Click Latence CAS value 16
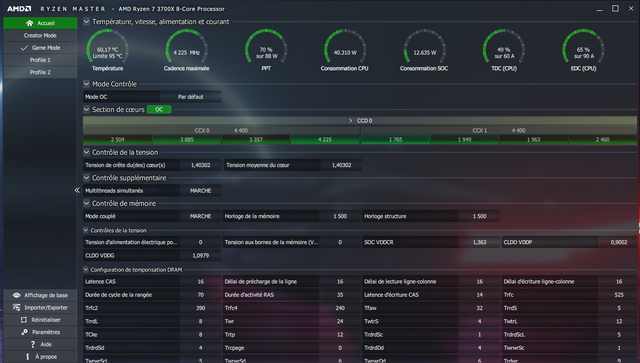Screen dimensions: 640x363 [x=200, y=281]
